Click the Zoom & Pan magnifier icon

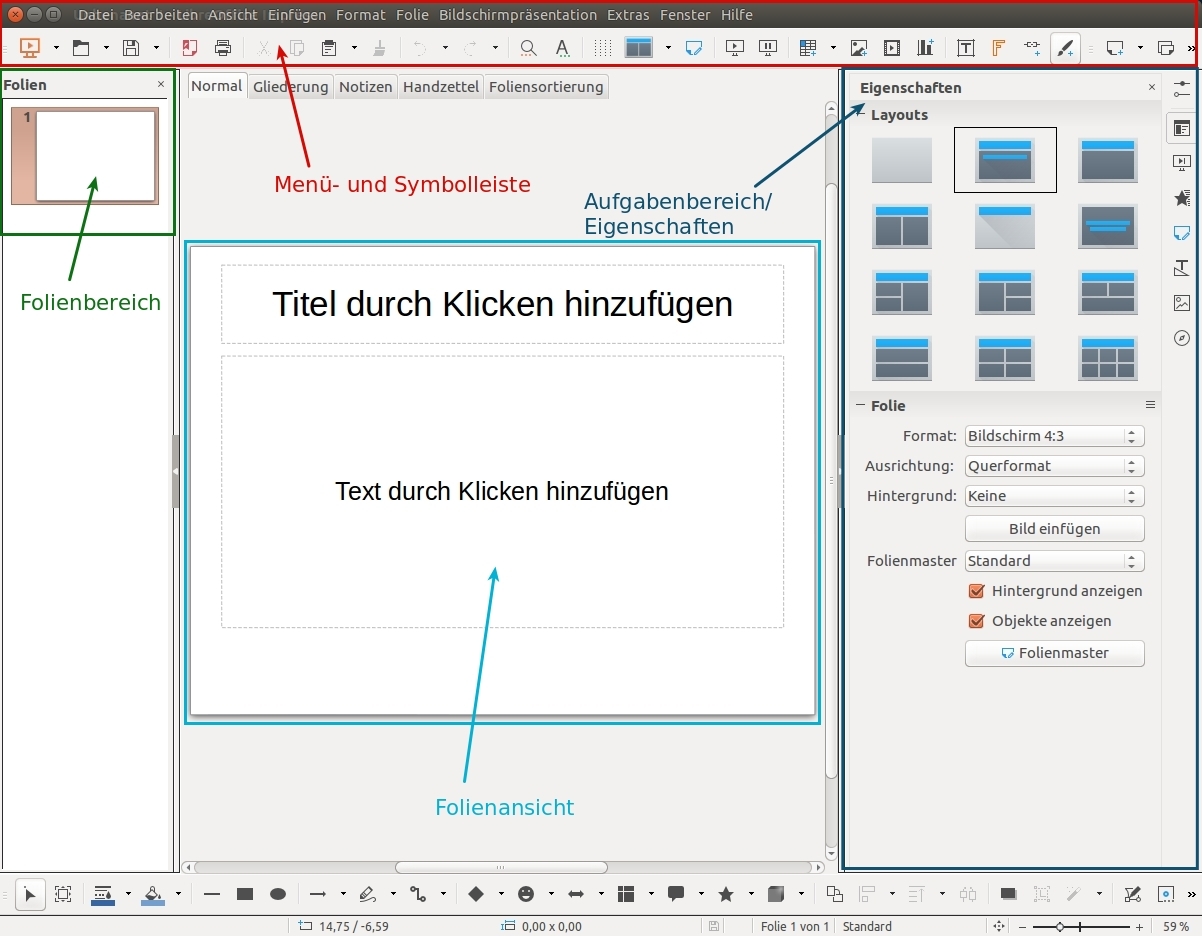(x=528, y=47)
